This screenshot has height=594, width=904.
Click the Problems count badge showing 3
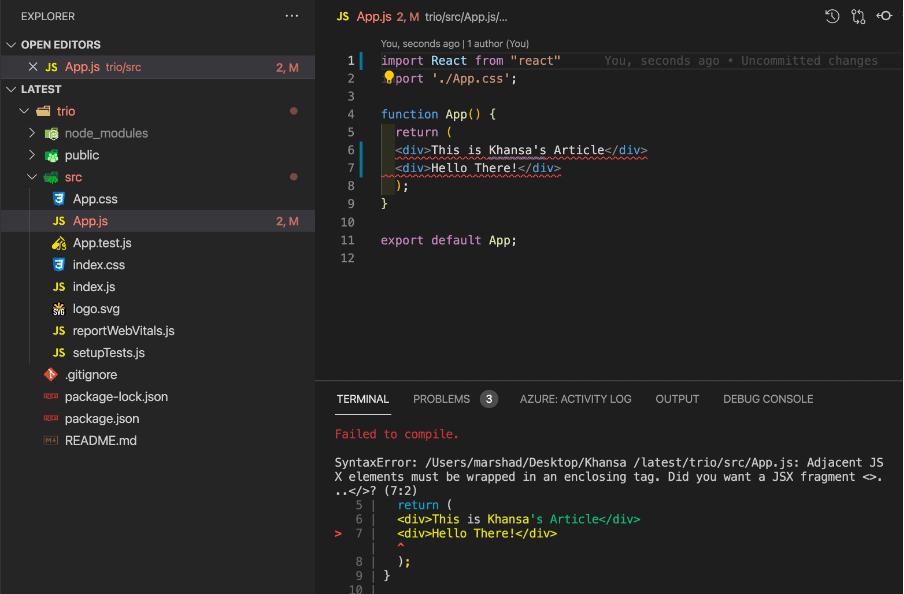(x=489, y=398)
